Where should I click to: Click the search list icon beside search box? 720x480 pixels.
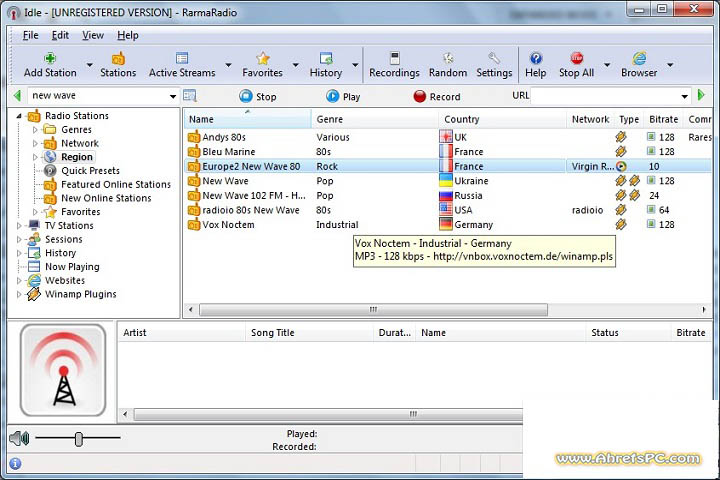pyautogui.click(x=190, y=96)
